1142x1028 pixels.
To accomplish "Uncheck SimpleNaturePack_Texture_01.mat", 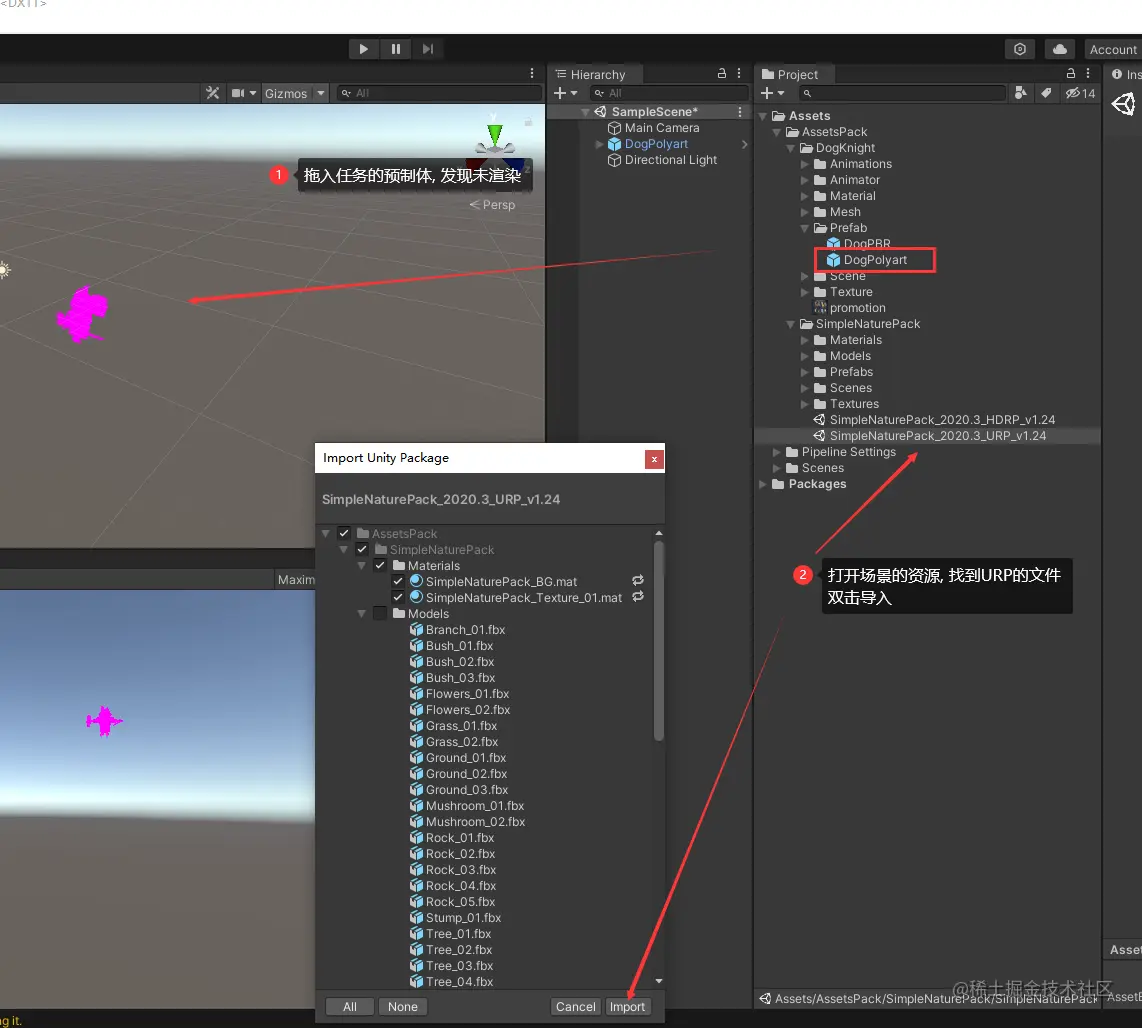I will (x=398, y=597).
